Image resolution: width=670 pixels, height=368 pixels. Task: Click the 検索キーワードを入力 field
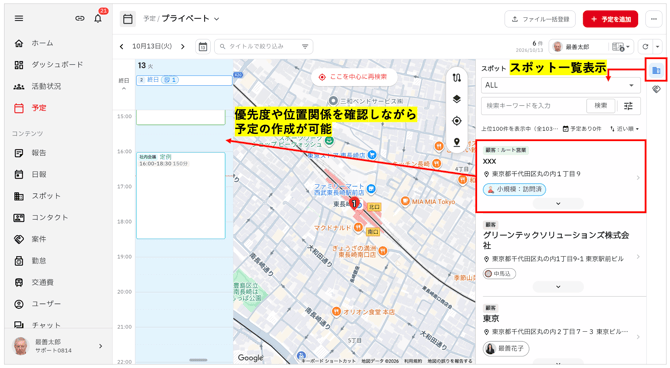pos(534,106)
